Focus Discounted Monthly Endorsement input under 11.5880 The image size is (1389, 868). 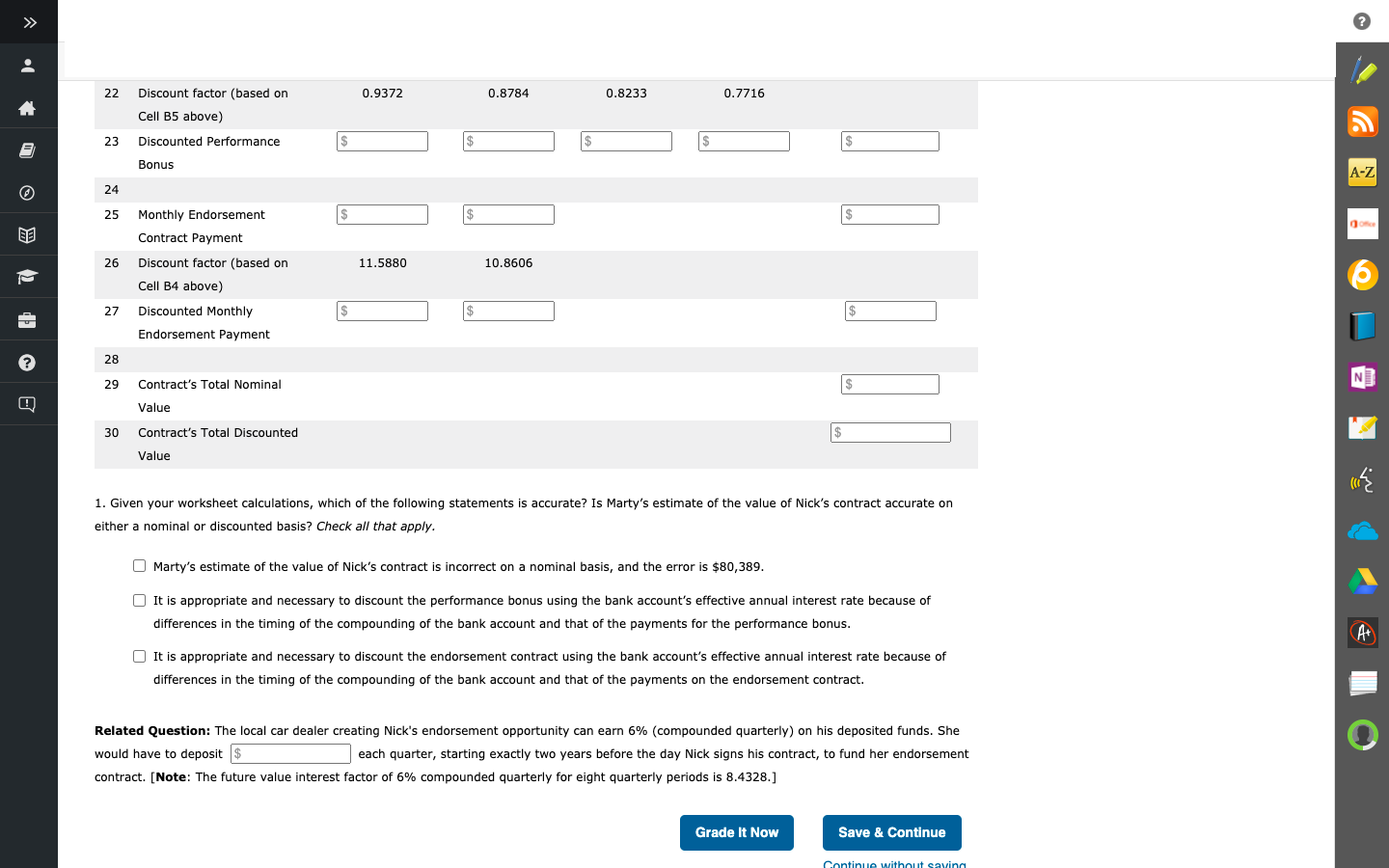(x=382, y=312)
